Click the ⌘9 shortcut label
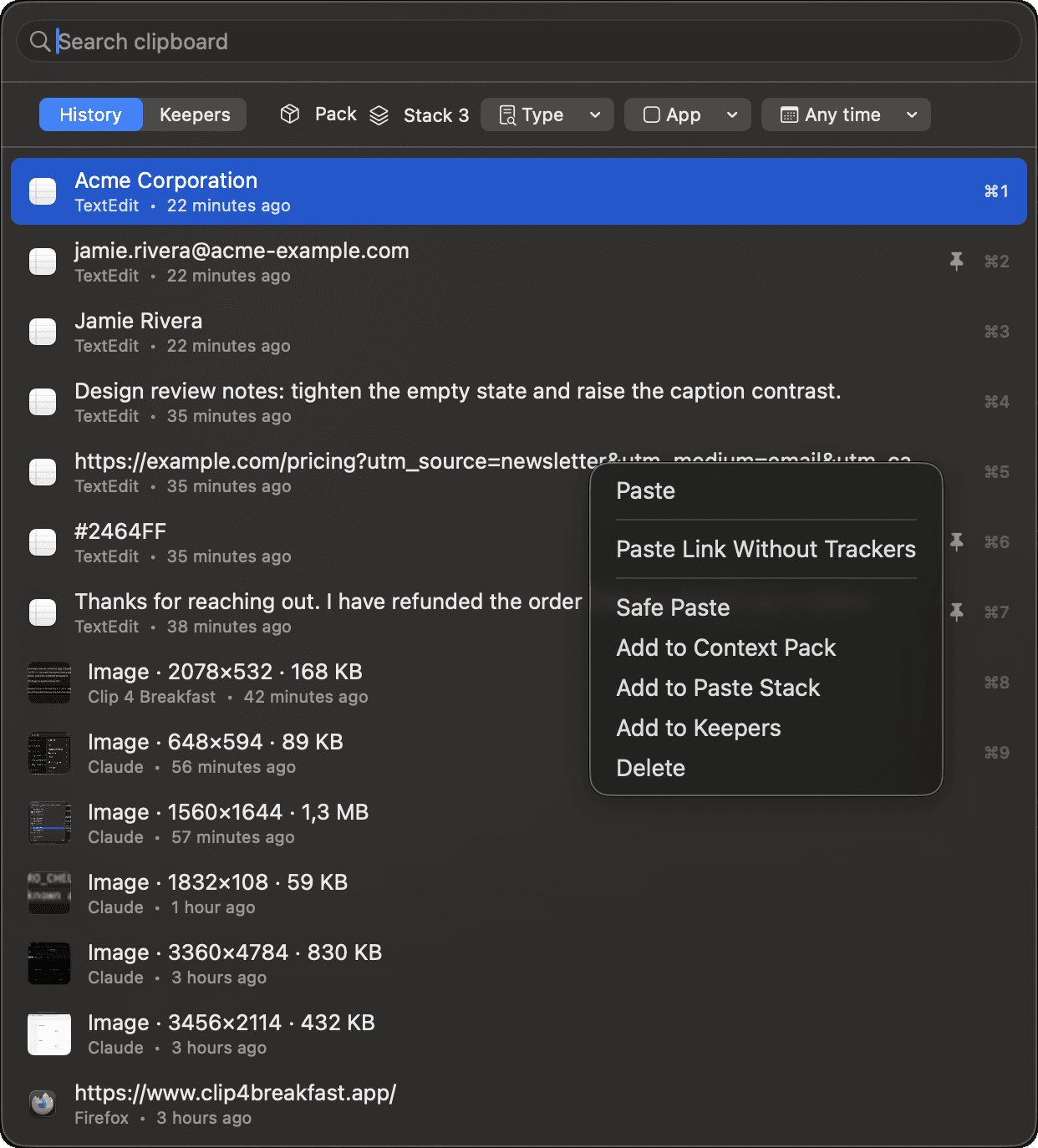This screenshot has width=1038, height=1148. (996, 753)
